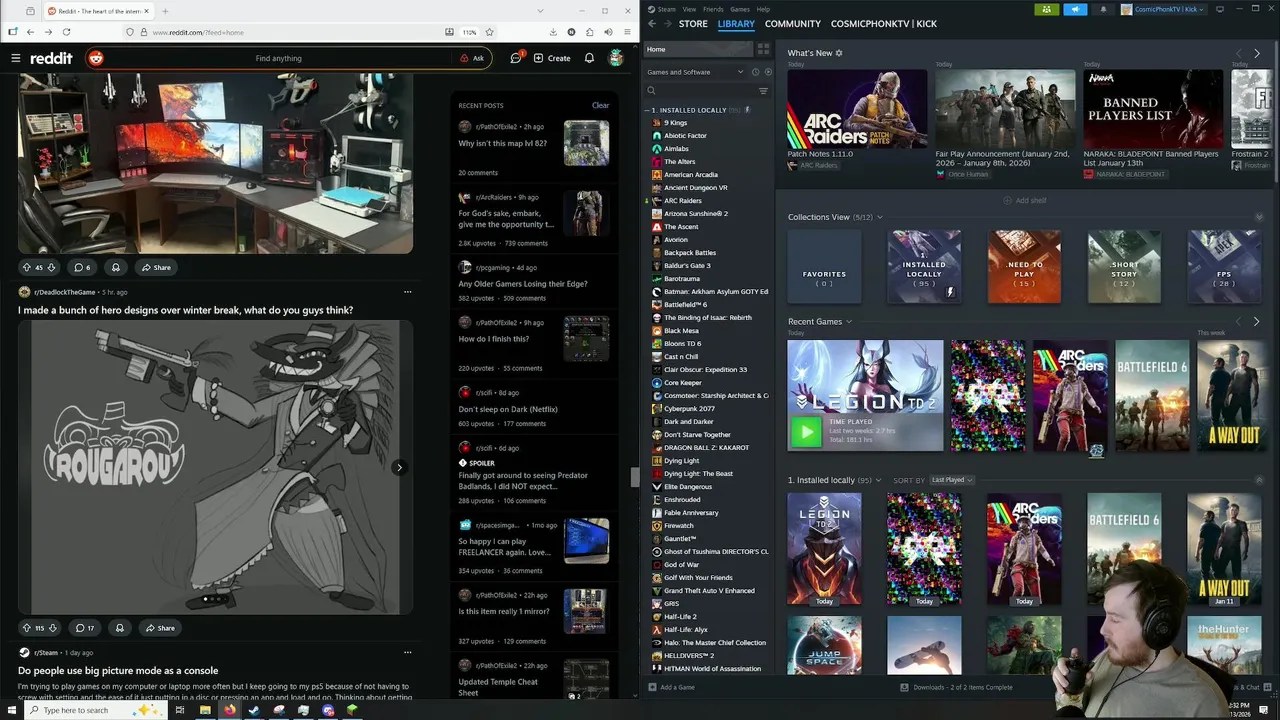
Task: Bookmark this page with the star icon
Action: (489, 32)
